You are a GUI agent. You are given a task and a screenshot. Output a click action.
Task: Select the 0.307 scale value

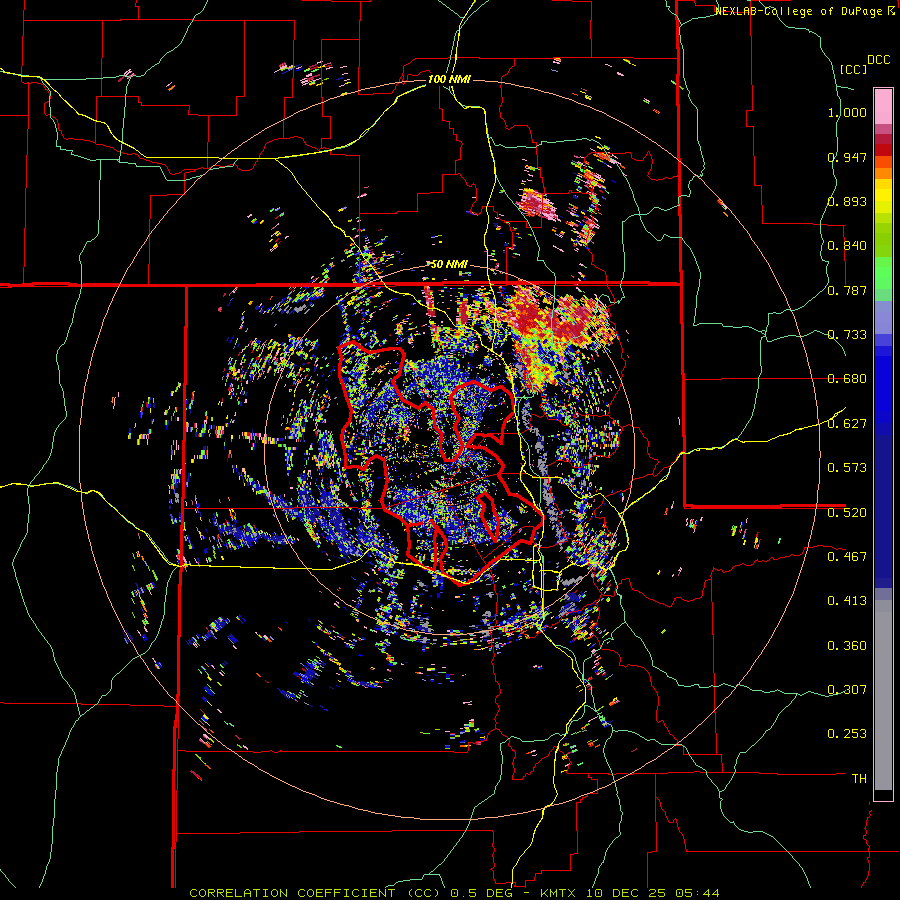(x=847, y=689)
